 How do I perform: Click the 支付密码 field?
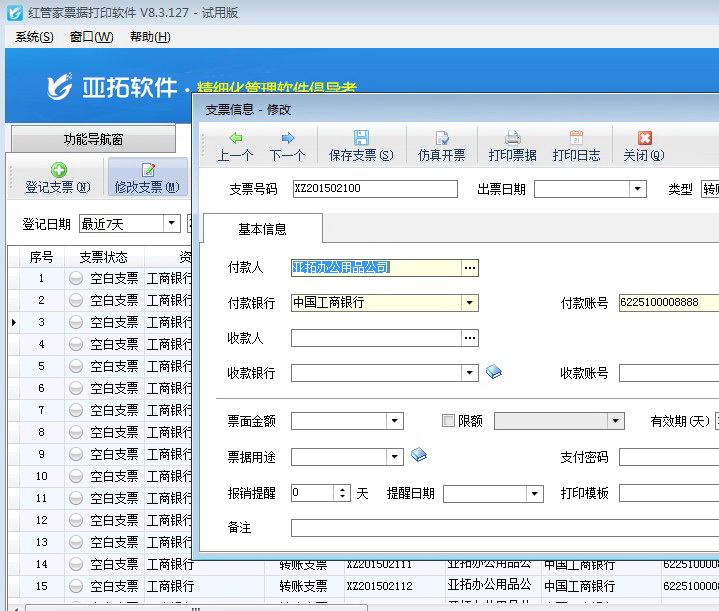pos(669,457)
